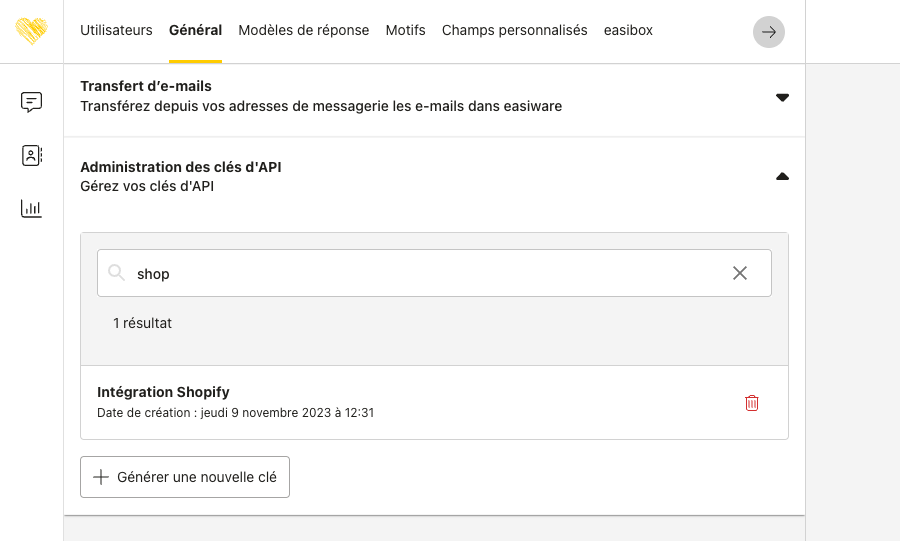Collapse Administration des clés d'API using up arrow
This screenshot has width=900, height=541.
(x=782, y=177)
